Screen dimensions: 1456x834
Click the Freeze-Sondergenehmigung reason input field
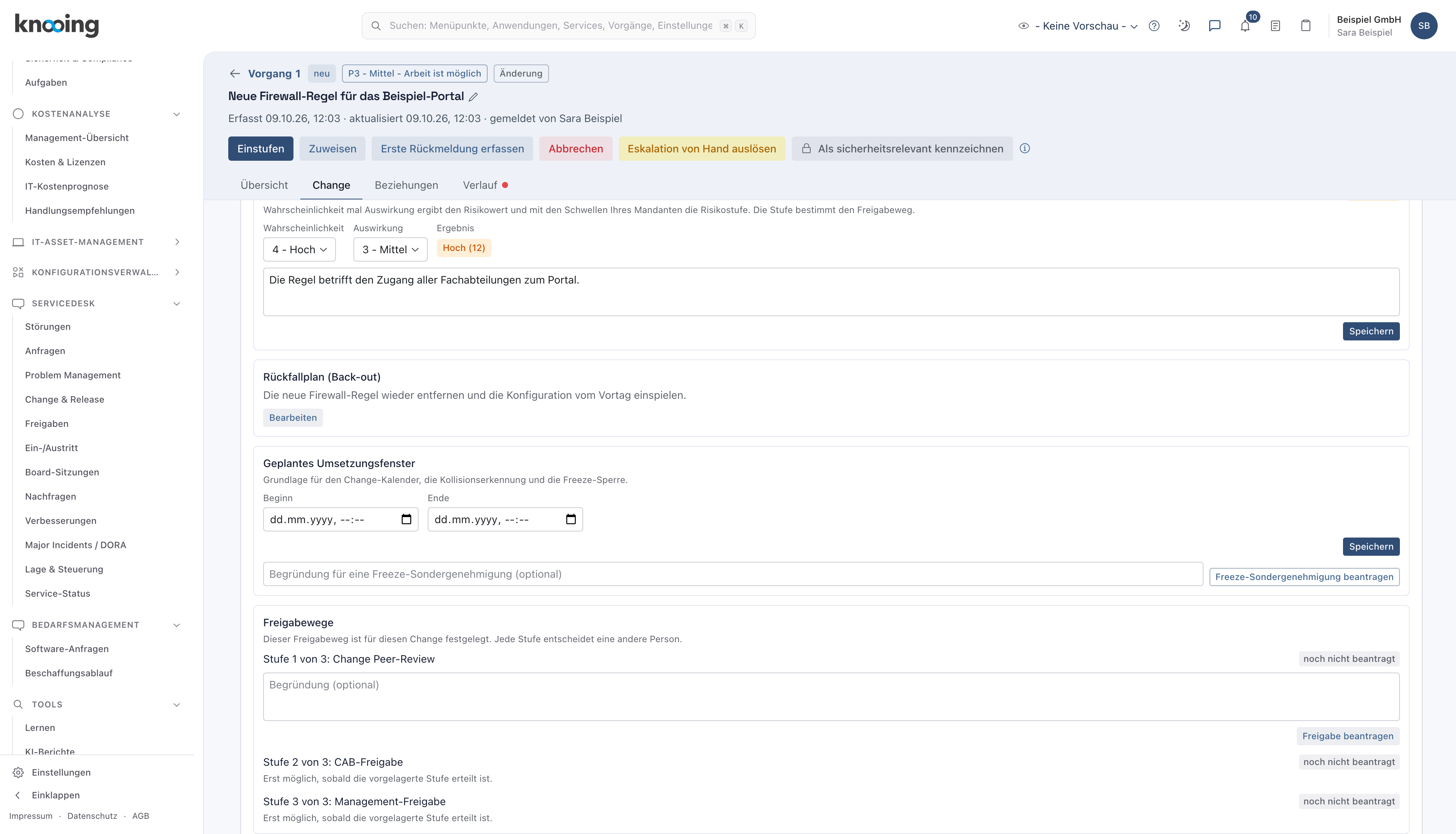click(x=733, y=574)
